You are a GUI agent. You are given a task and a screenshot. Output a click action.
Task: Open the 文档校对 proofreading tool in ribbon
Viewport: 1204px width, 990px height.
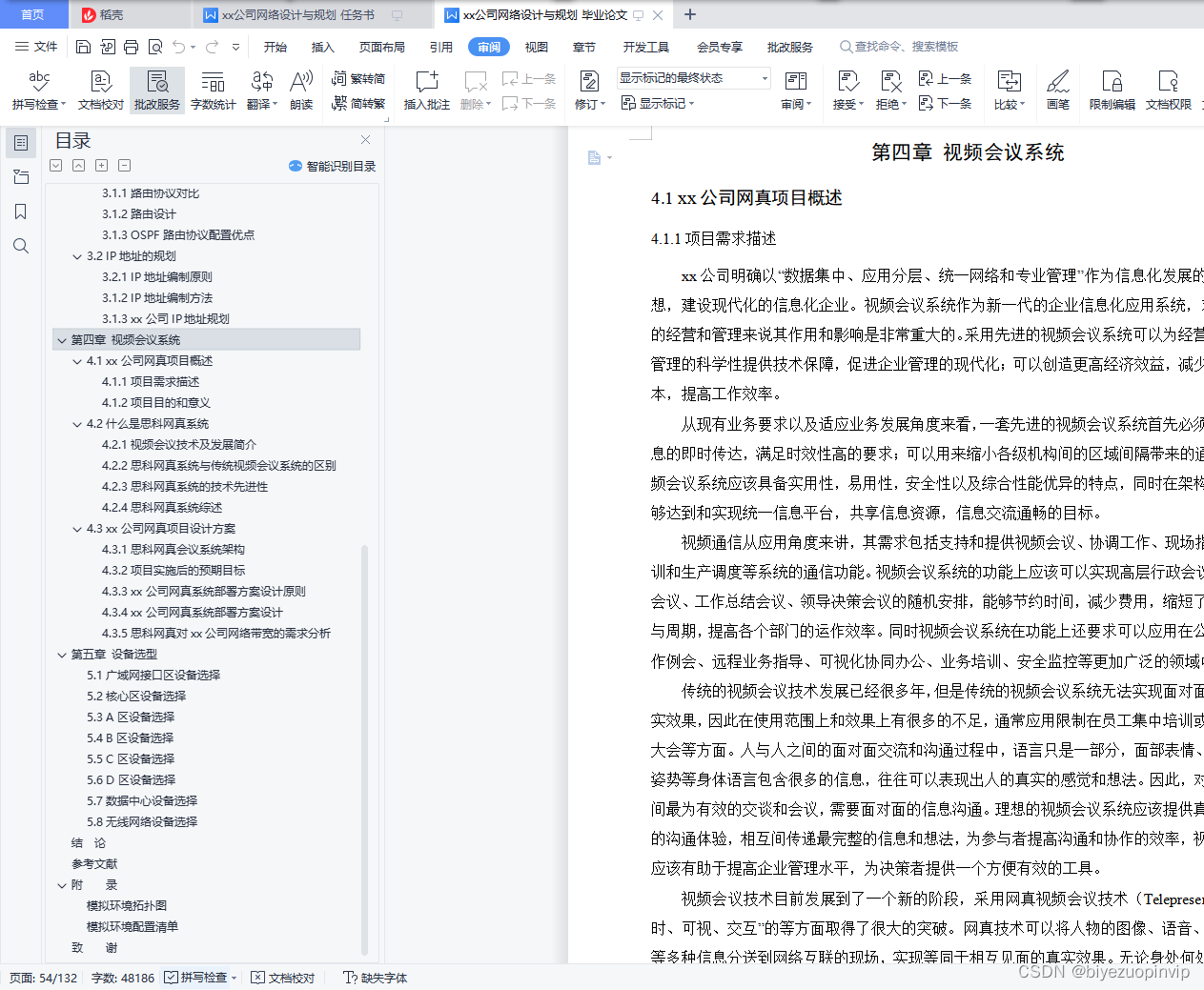101,91
